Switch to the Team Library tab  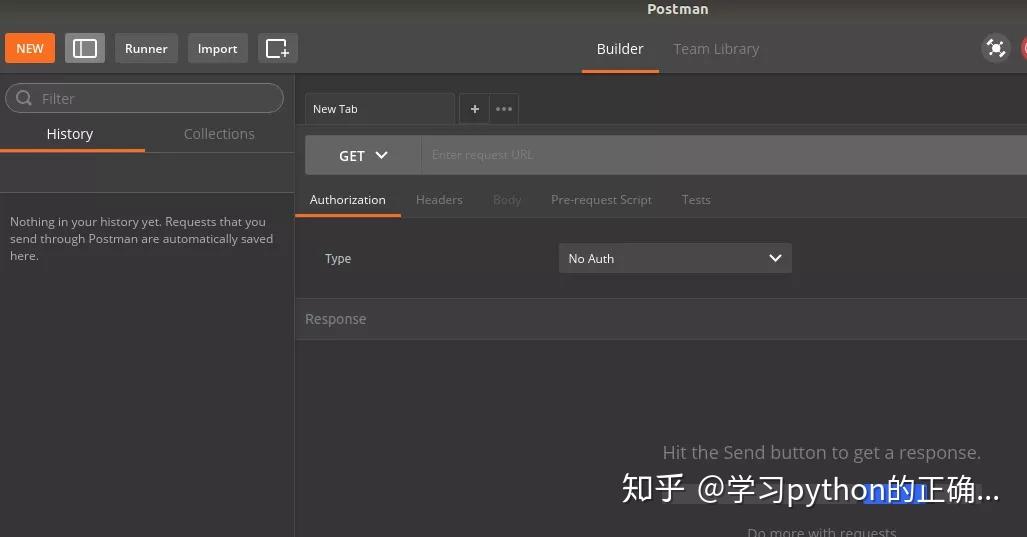pos(716,49)
